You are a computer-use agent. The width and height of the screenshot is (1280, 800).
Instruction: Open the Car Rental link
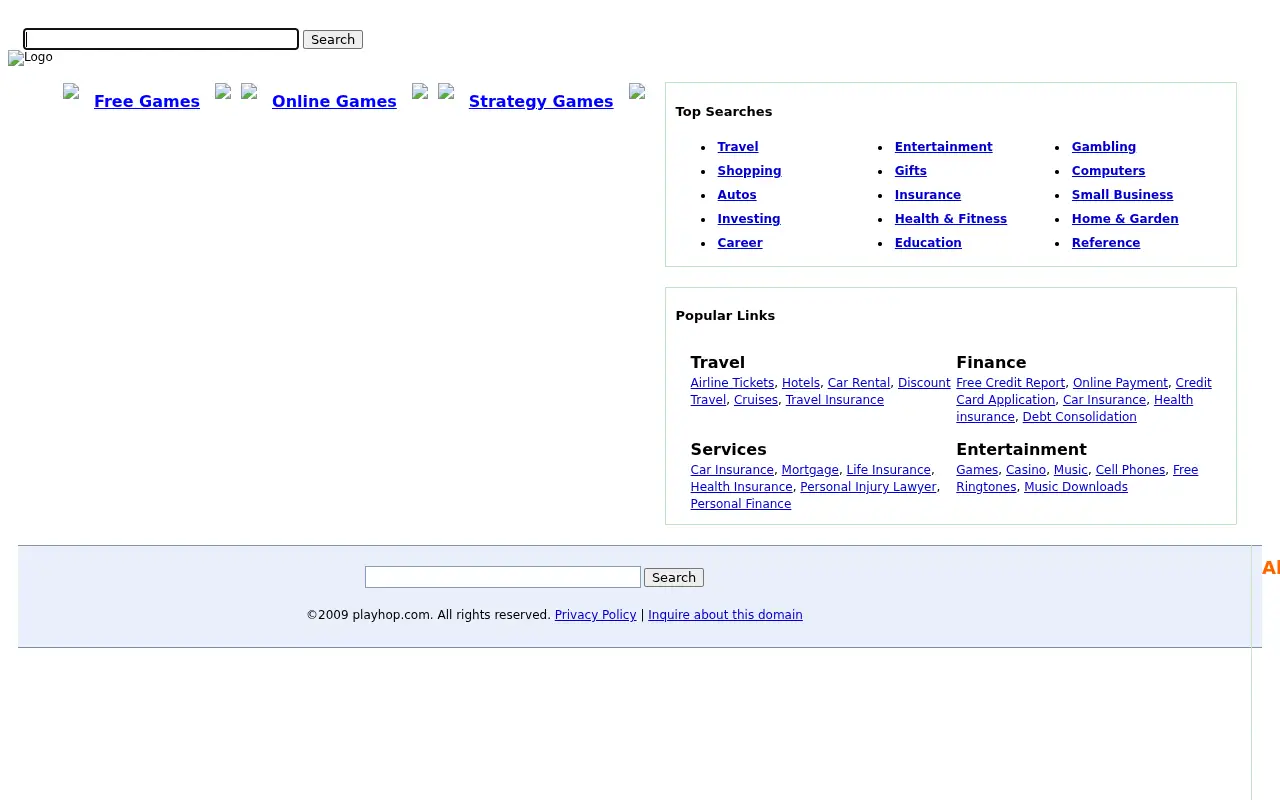click(859, 383)
